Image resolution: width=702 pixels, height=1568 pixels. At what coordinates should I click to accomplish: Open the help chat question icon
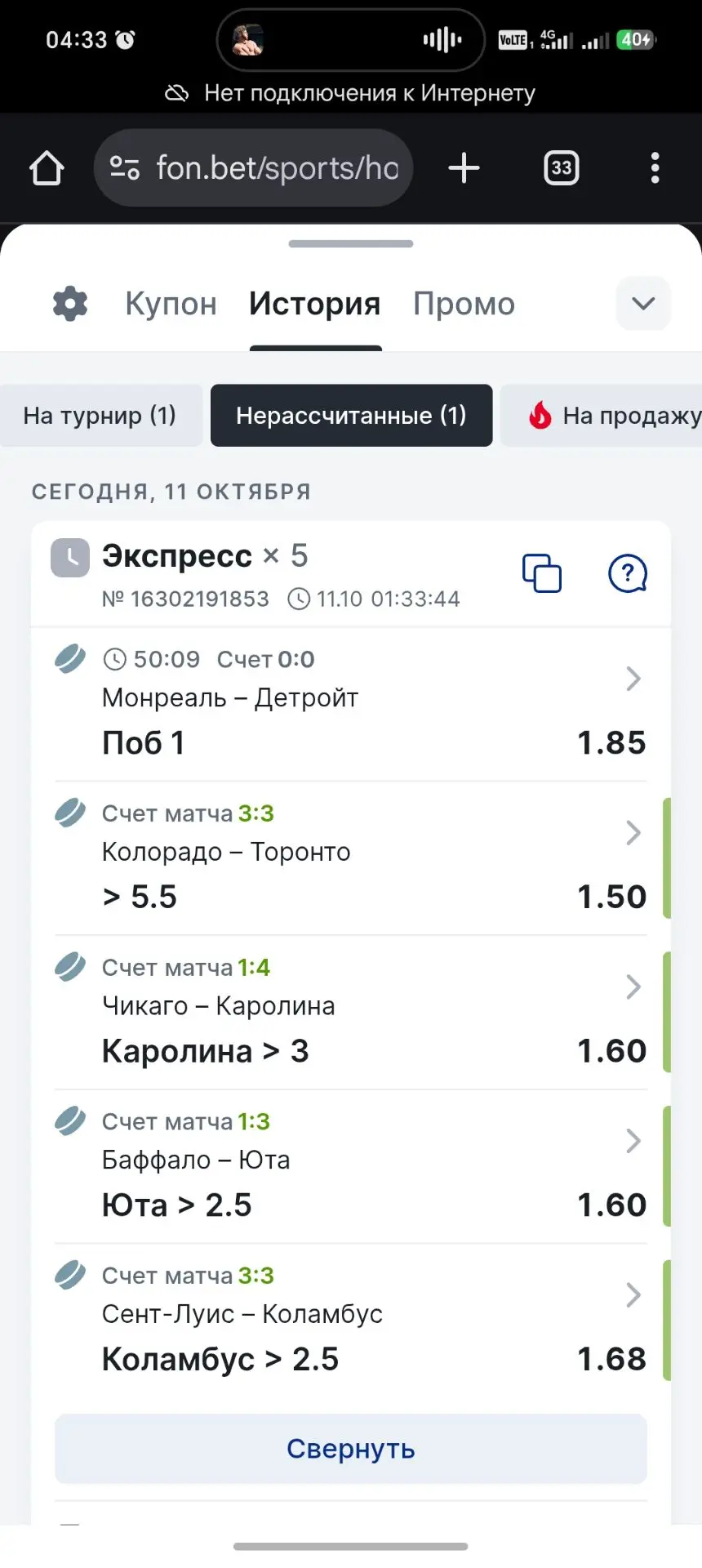628,573
